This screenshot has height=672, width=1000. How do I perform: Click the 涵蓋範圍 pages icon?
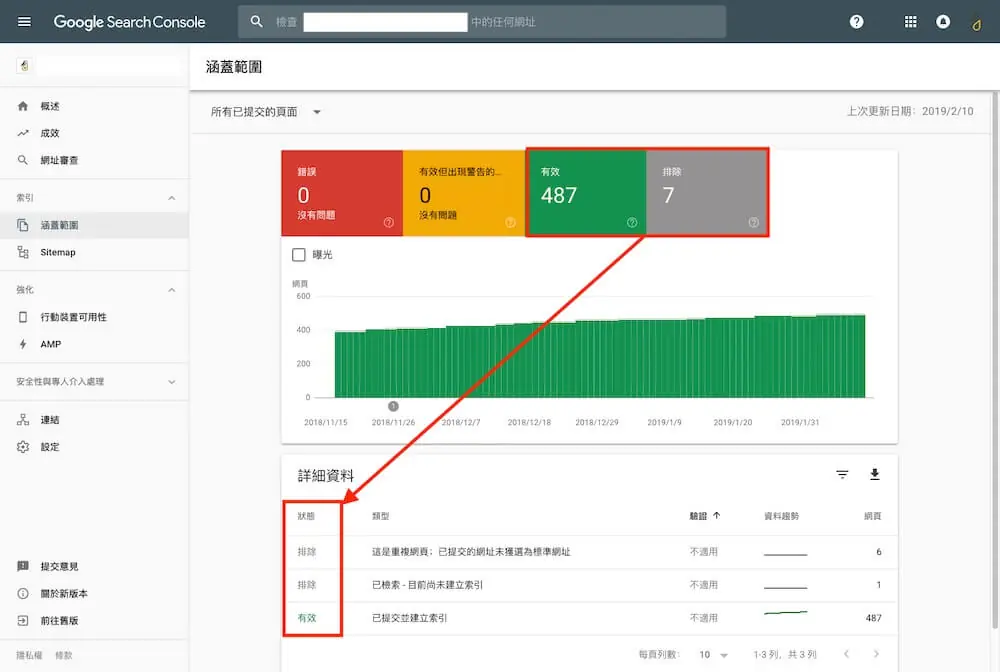point(23,225)
